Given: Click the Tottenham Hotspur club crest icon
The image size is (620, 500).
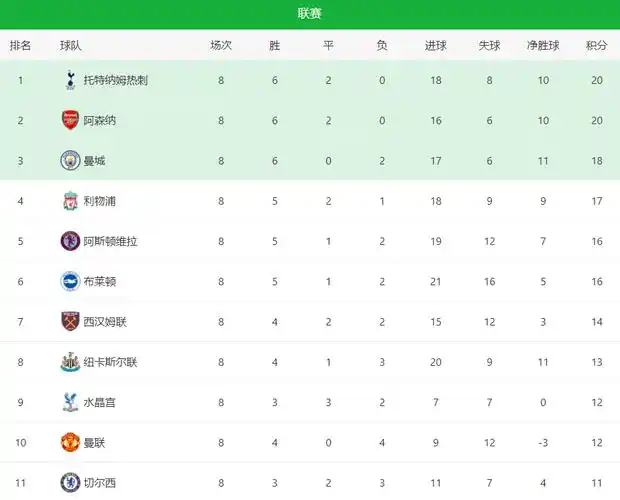Looking at the screenshot, I should (x=69, y=80).
